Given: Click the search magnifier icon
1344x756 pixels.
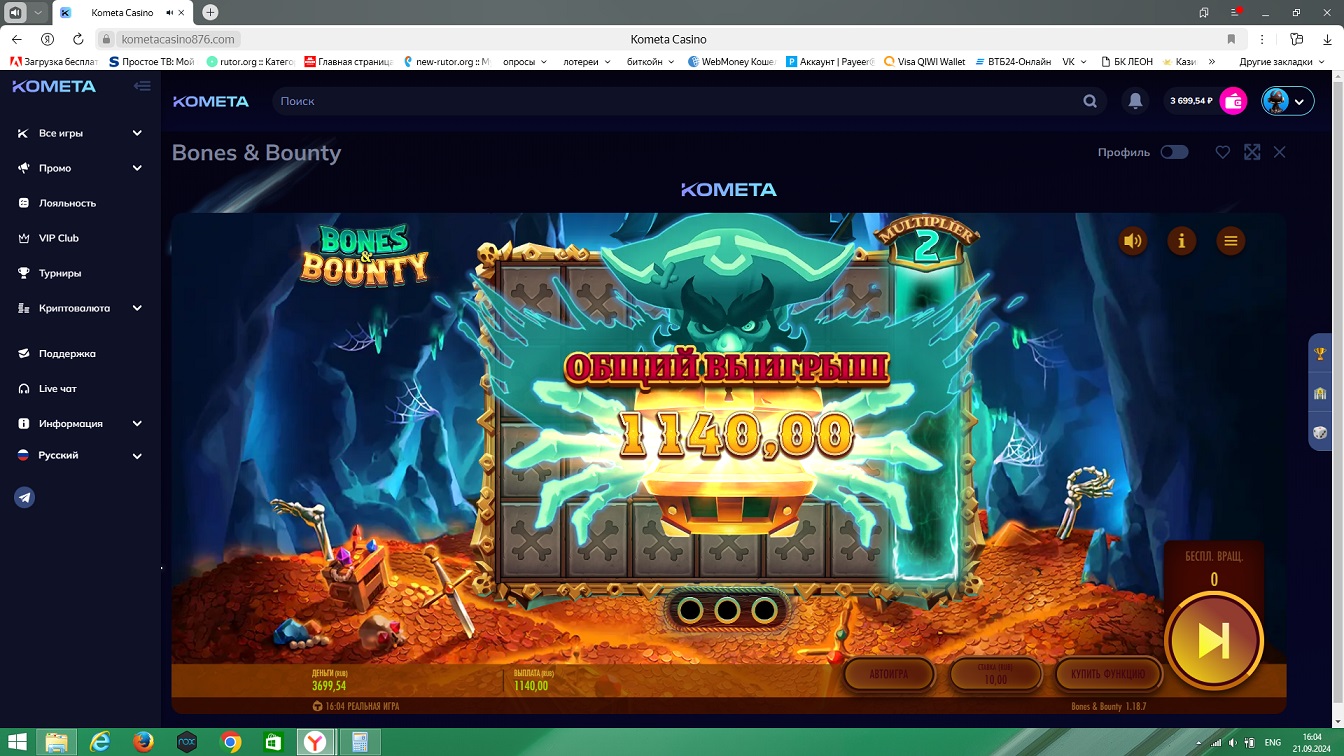Looking at the screenshot, I should click(1090, 101).
